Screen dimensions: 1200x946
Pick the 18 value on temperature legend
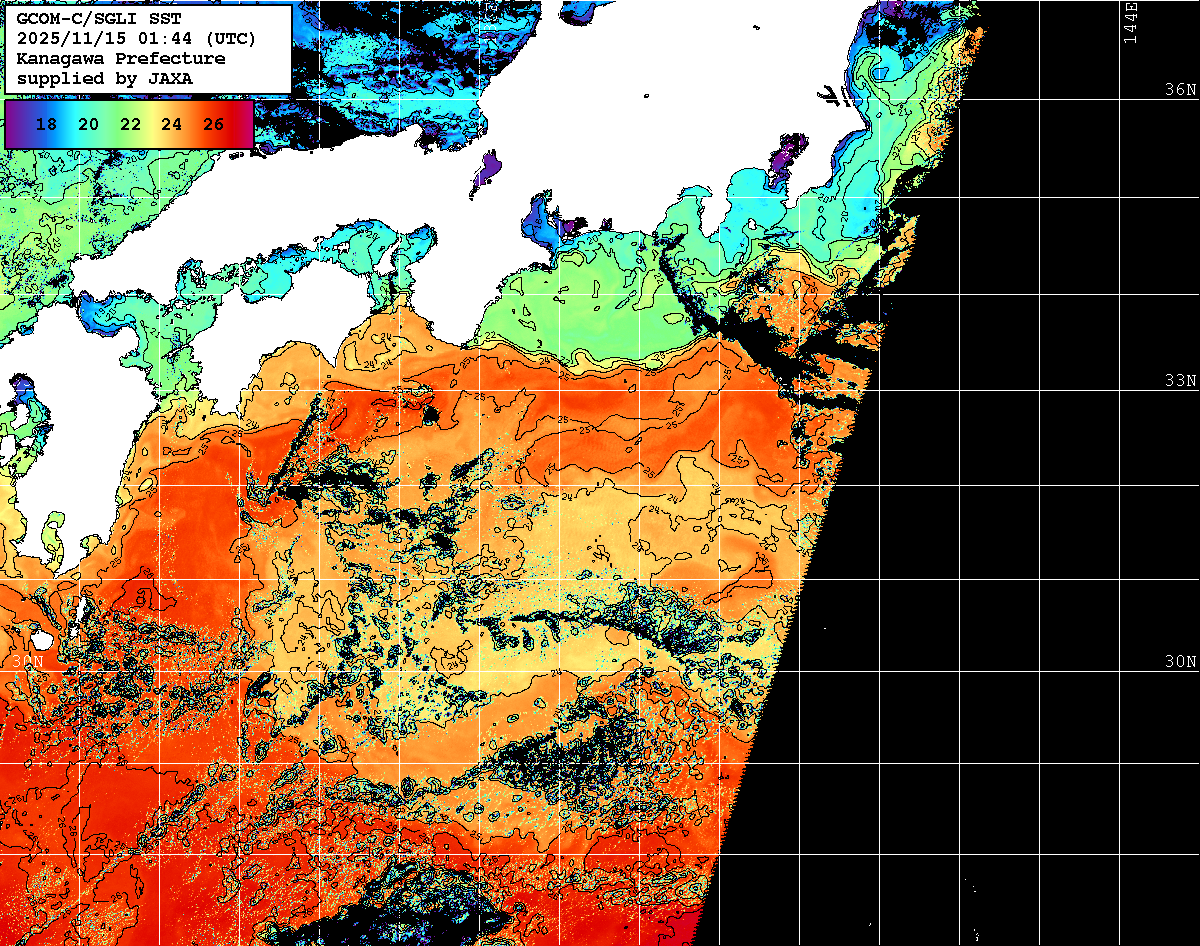(x=45, y=125)
